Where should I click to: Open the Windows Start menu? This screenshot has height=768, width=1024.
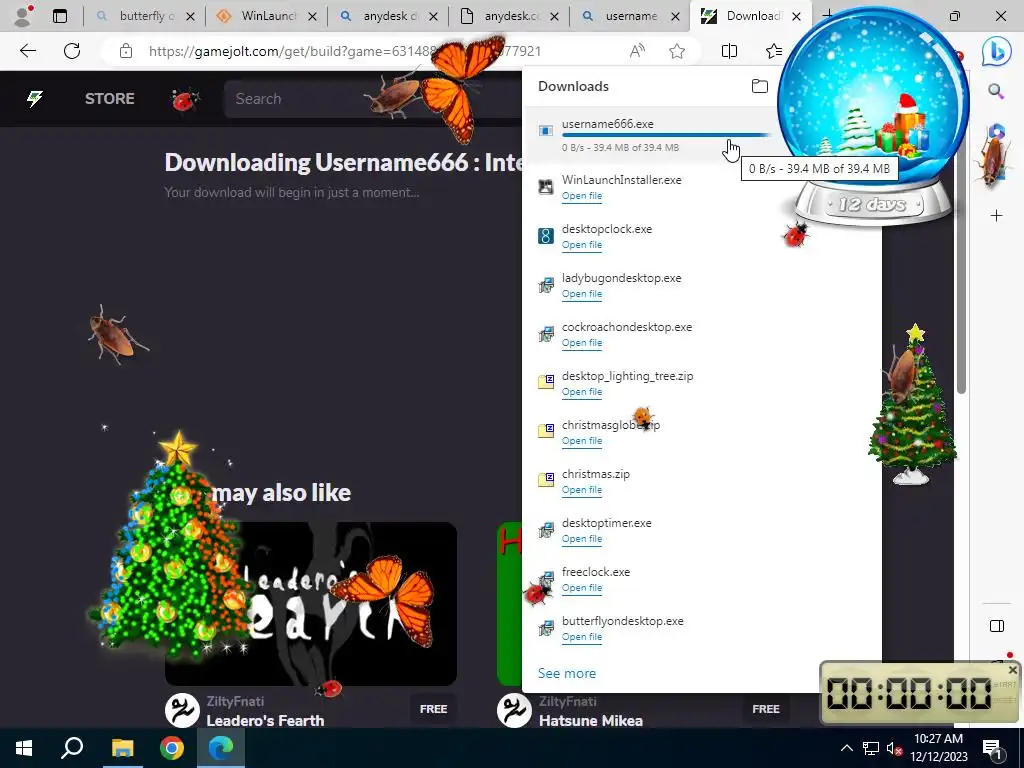click(24, 748)
